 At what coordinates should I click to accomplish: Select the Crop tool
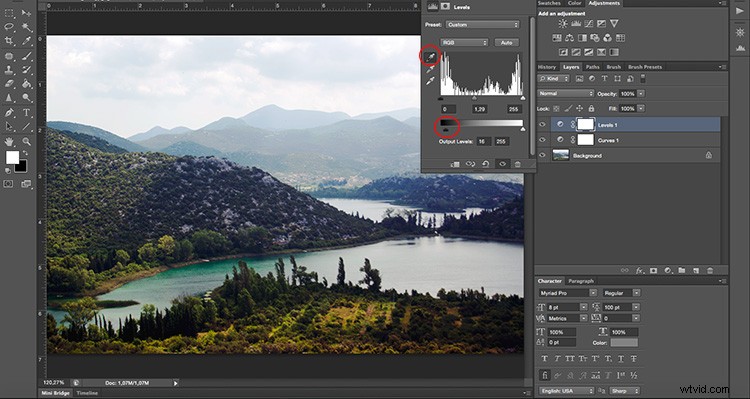(x=9, y=41)
